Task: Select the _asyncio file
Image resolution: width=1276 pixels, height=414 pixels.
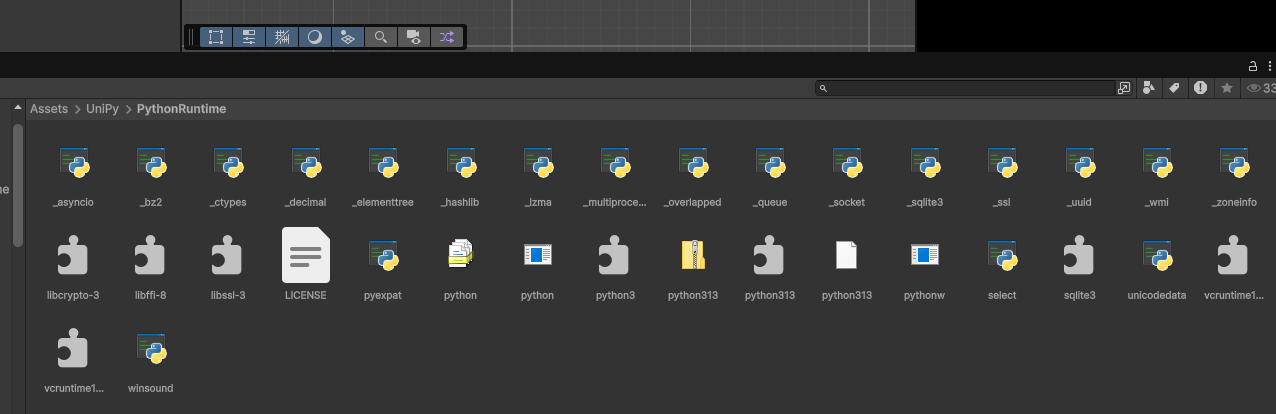Action: click(x=73, y=178)
